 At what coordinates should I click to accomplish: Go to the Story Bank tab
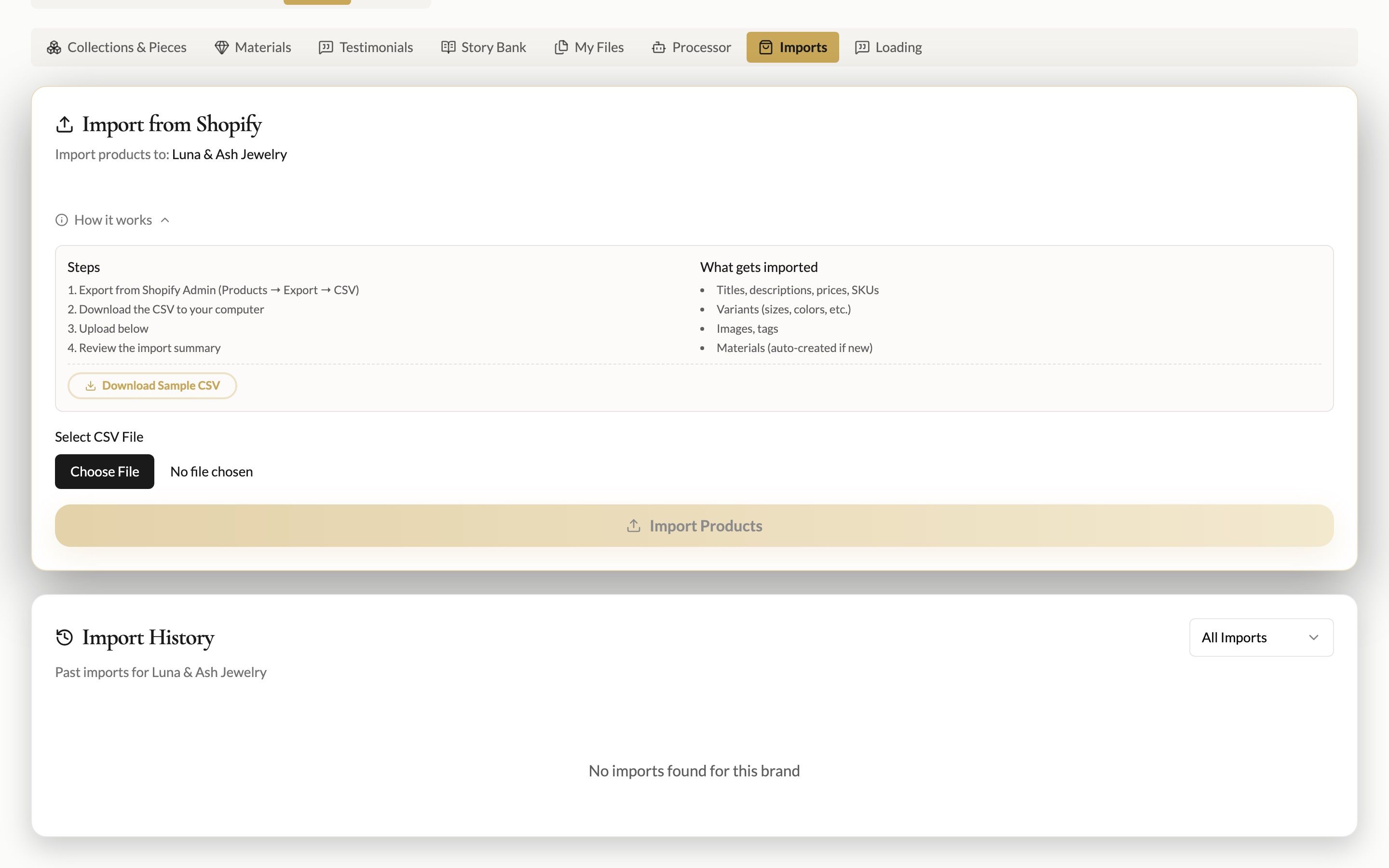(483, 47)
